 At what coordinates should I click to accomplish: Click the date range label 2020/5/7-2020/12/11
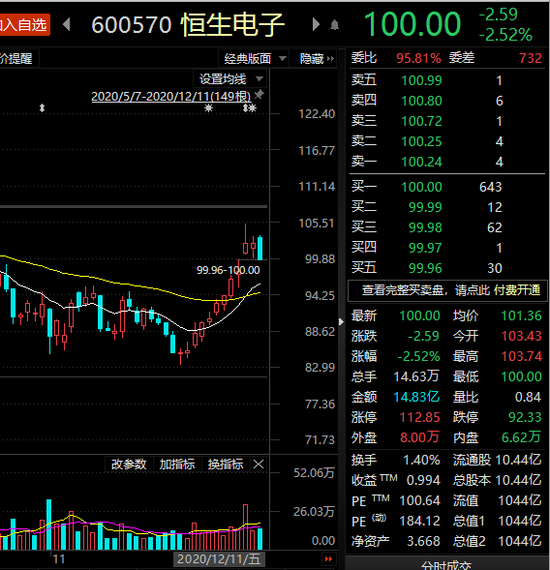[171, 96]
